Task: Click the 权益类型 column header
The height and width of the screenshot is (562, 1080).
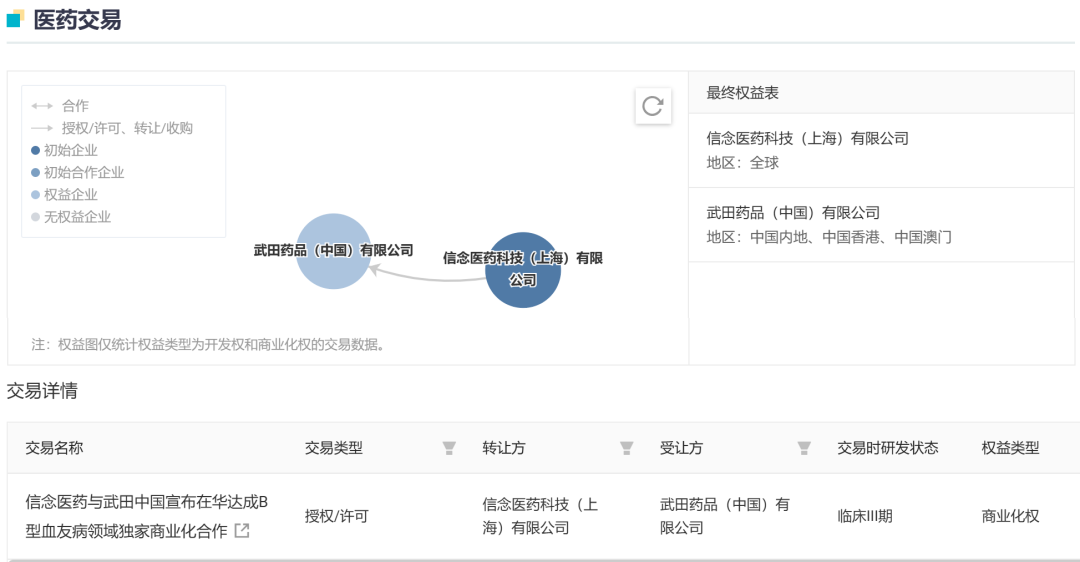Action: (x=1010, y=448)
